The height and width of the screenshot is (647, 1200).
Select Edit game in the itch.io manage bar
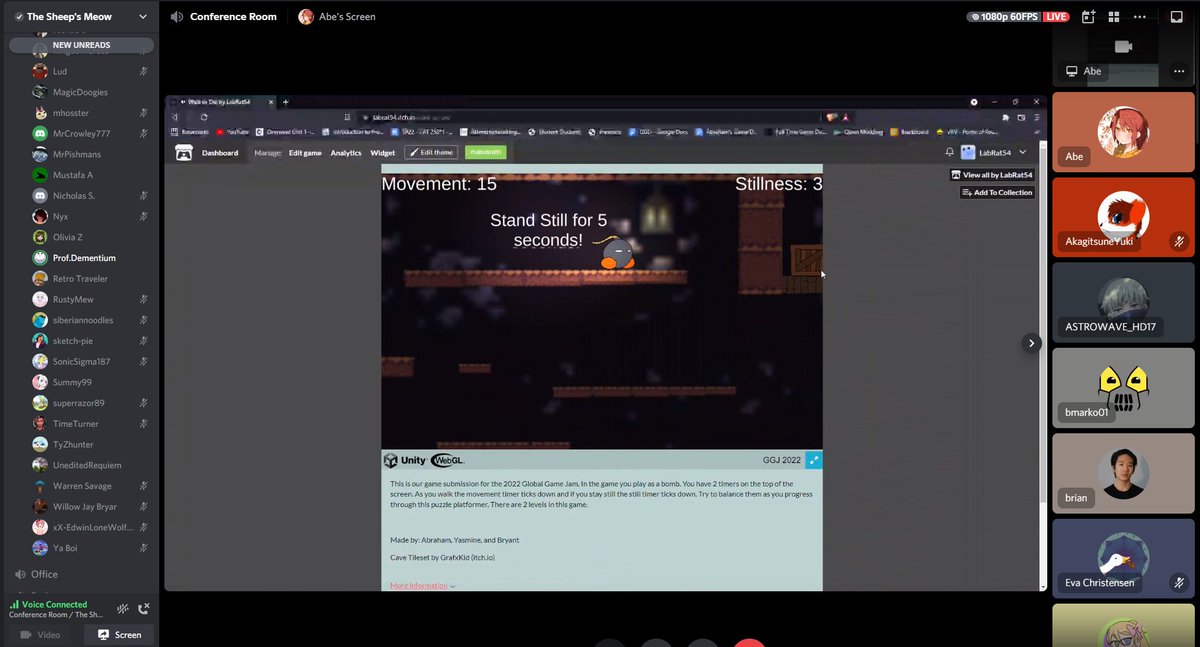coord(305,153)
